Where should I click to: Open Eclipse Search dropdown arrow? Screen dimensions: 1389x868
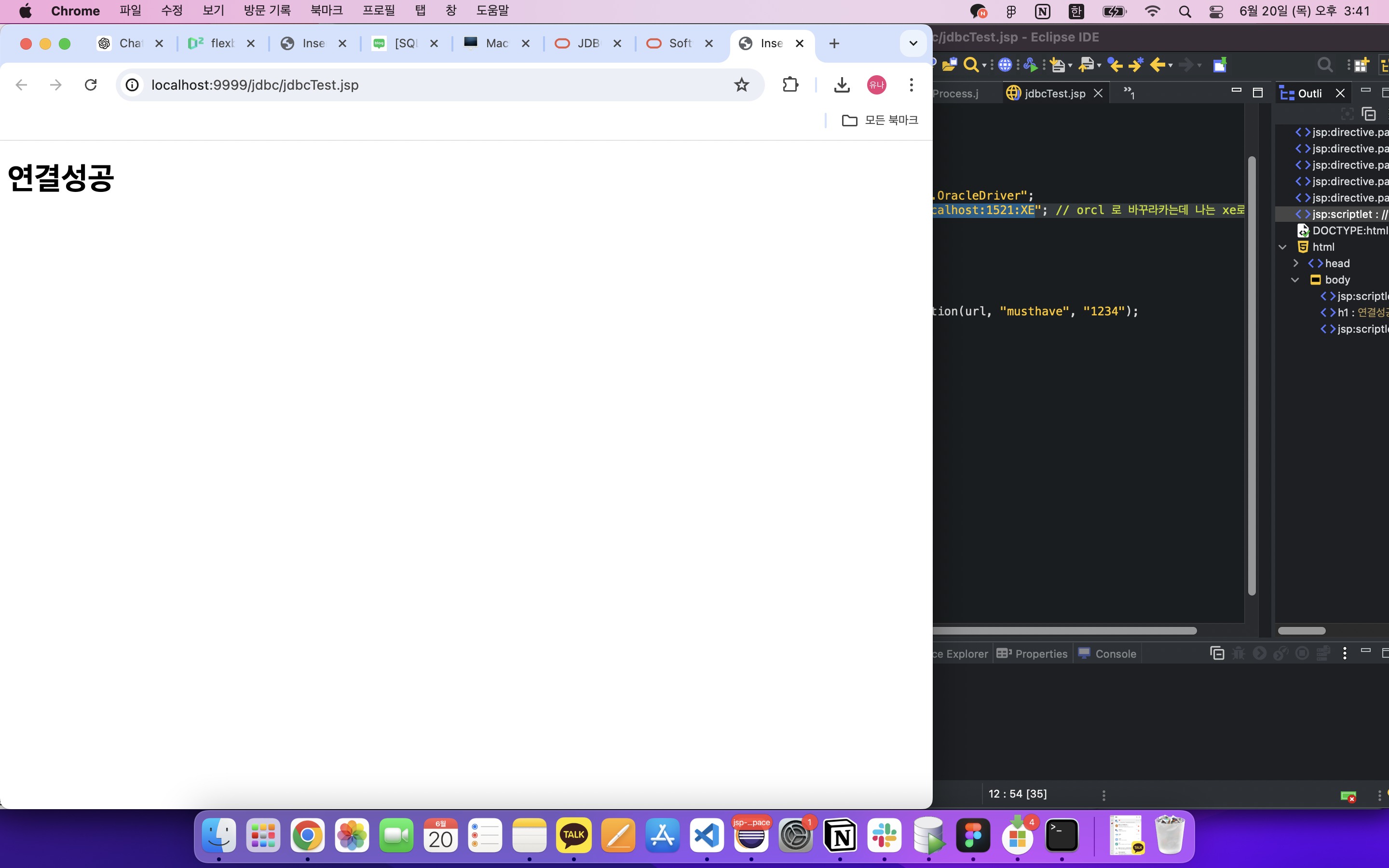coord(985,66)
